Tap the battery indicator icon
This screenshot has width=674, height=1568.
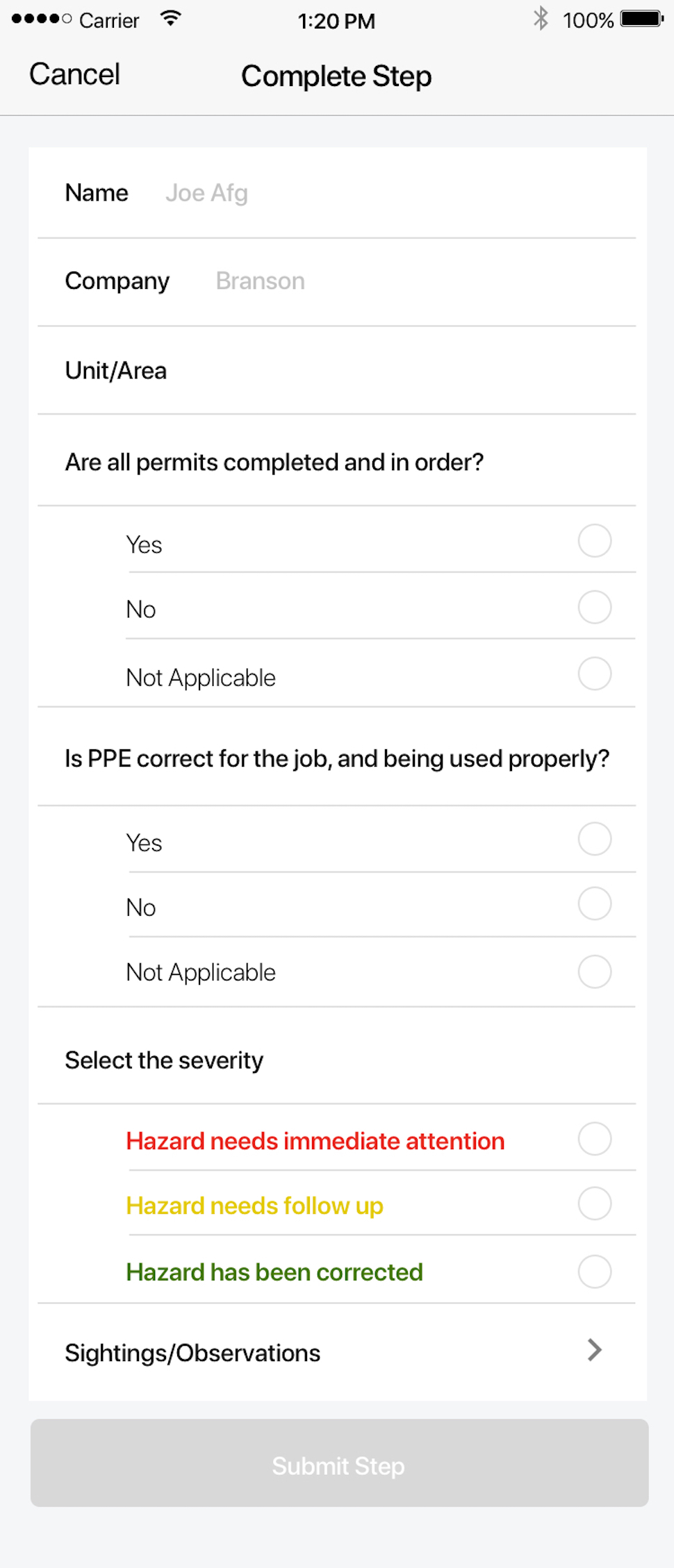click(641, 19)
